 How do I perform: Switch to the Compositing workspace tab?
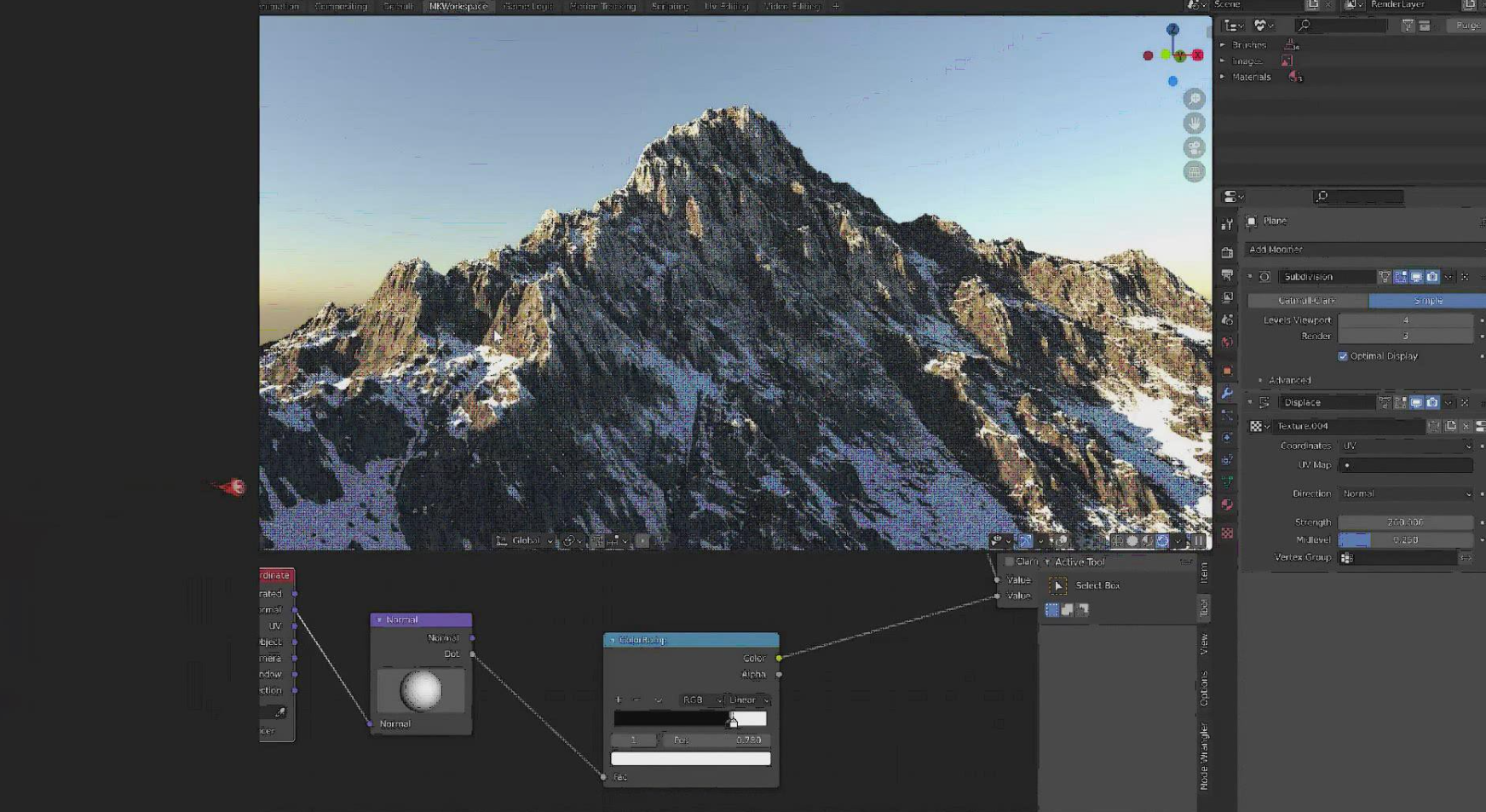tap(341, 6)
